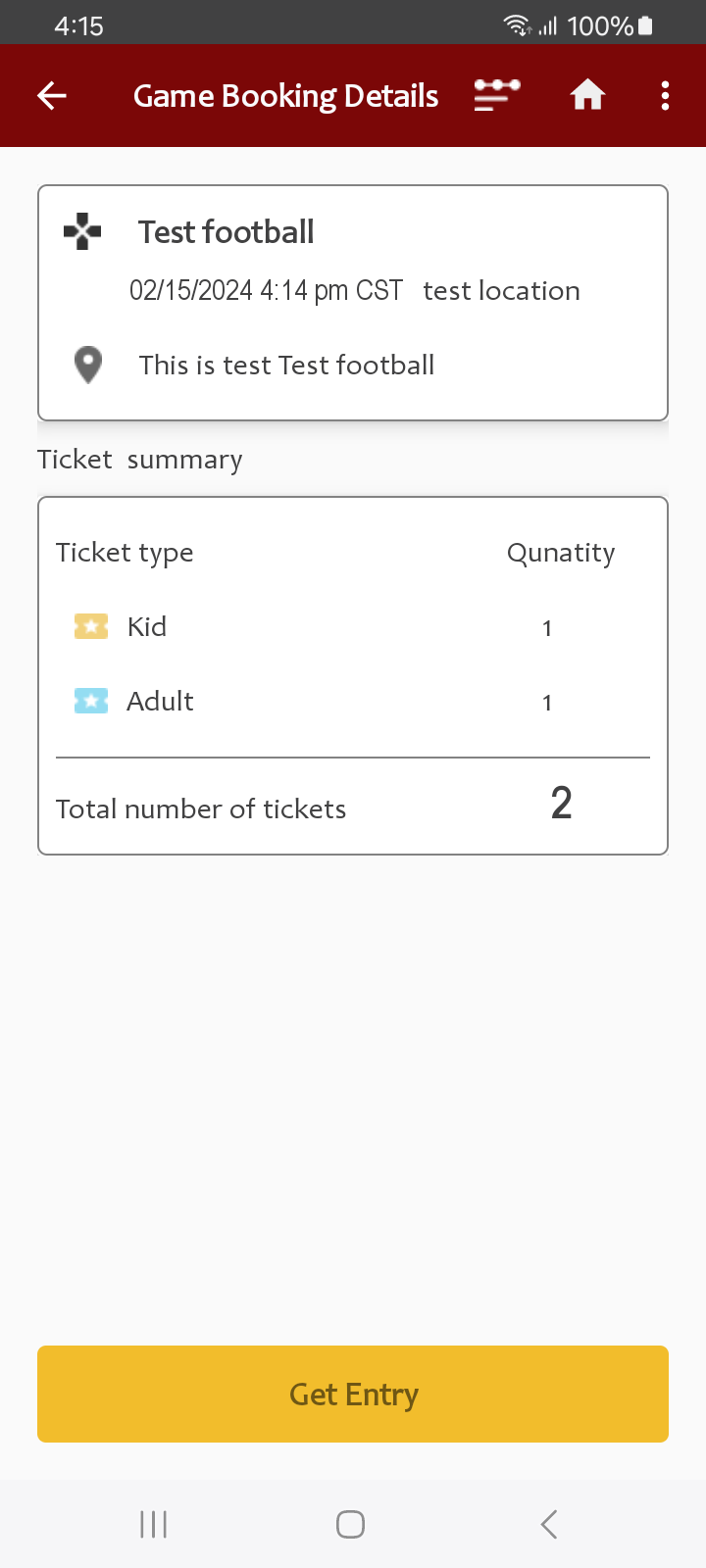Open Android recent apps navigation button
The width and height of the screenshot is (706, 1568).
[154, 1524]
